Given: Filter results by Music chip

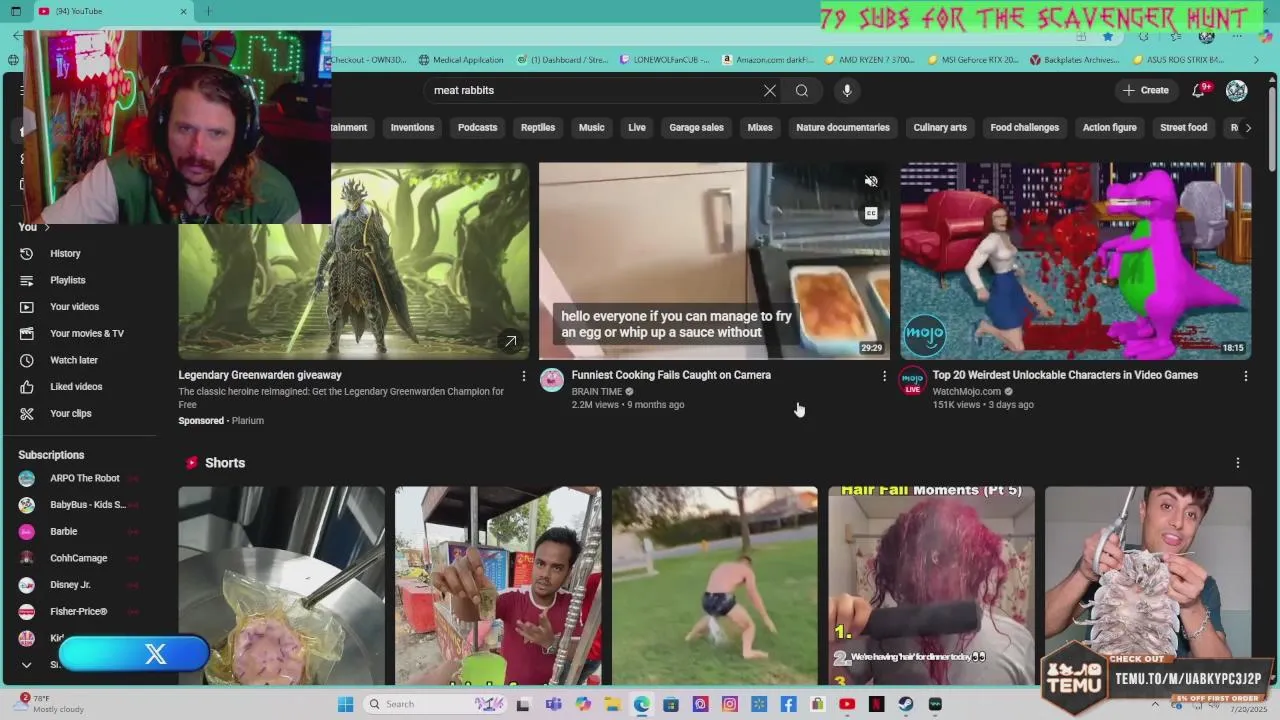Looking at the screenshot, I should coord(592,128).
